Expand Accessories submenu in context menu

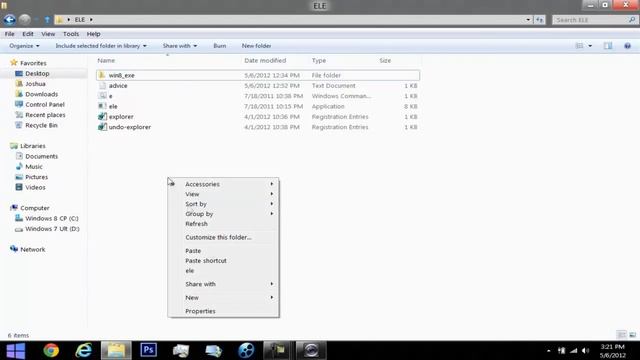[223, 184]
